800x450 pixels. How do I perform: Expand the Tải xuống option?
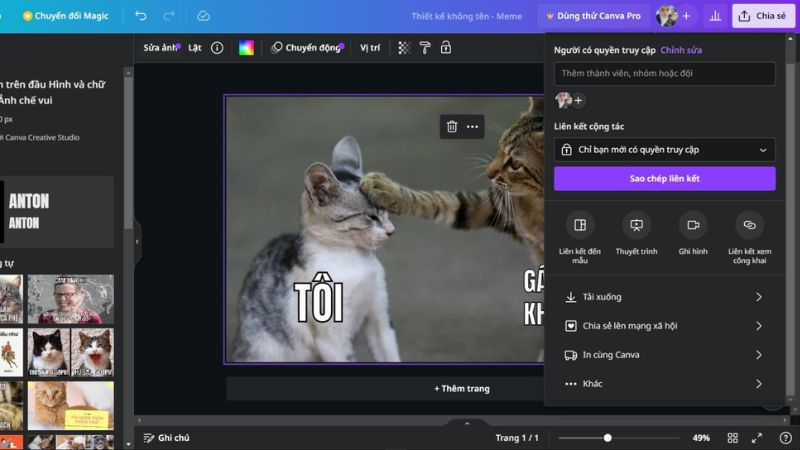(x=664, y=297)
